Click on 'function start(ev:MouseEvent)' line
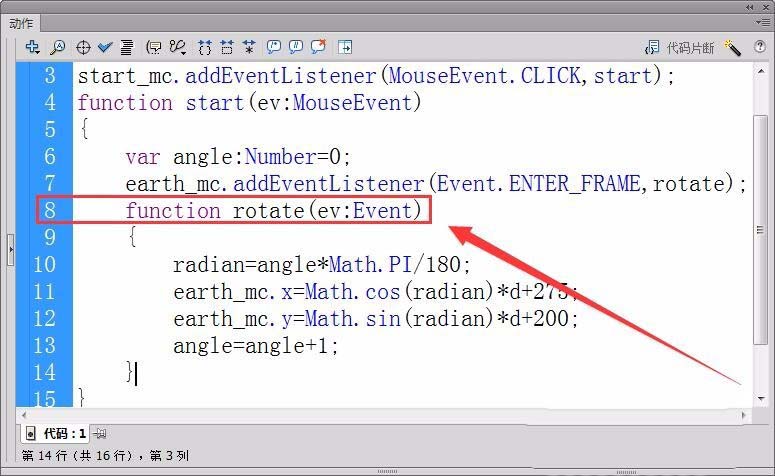The image size is (775, 476). pos(250,103)
